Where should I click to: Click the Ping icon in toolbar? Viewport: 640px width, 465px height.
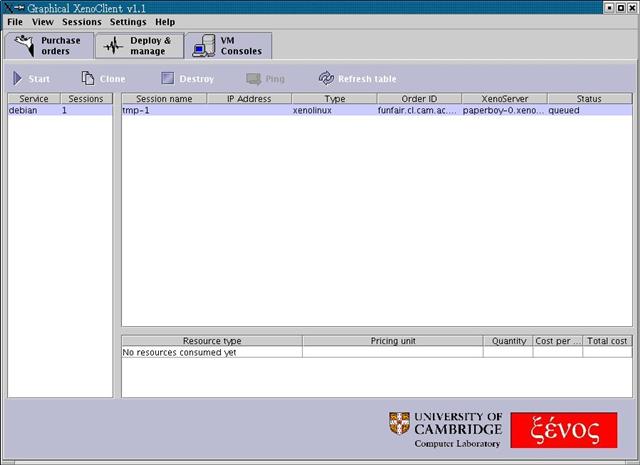tap(253, 78)
